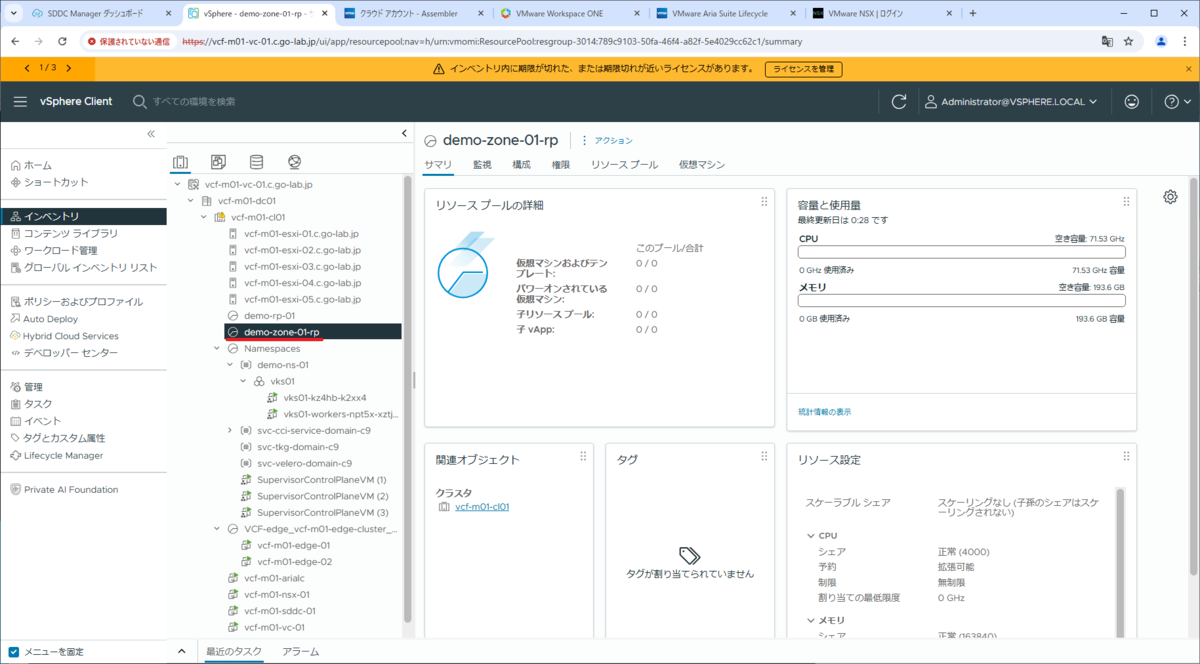Open アクション menu for demo-zone-01-rp
1200x664 pixels.
tap(607, 141)
